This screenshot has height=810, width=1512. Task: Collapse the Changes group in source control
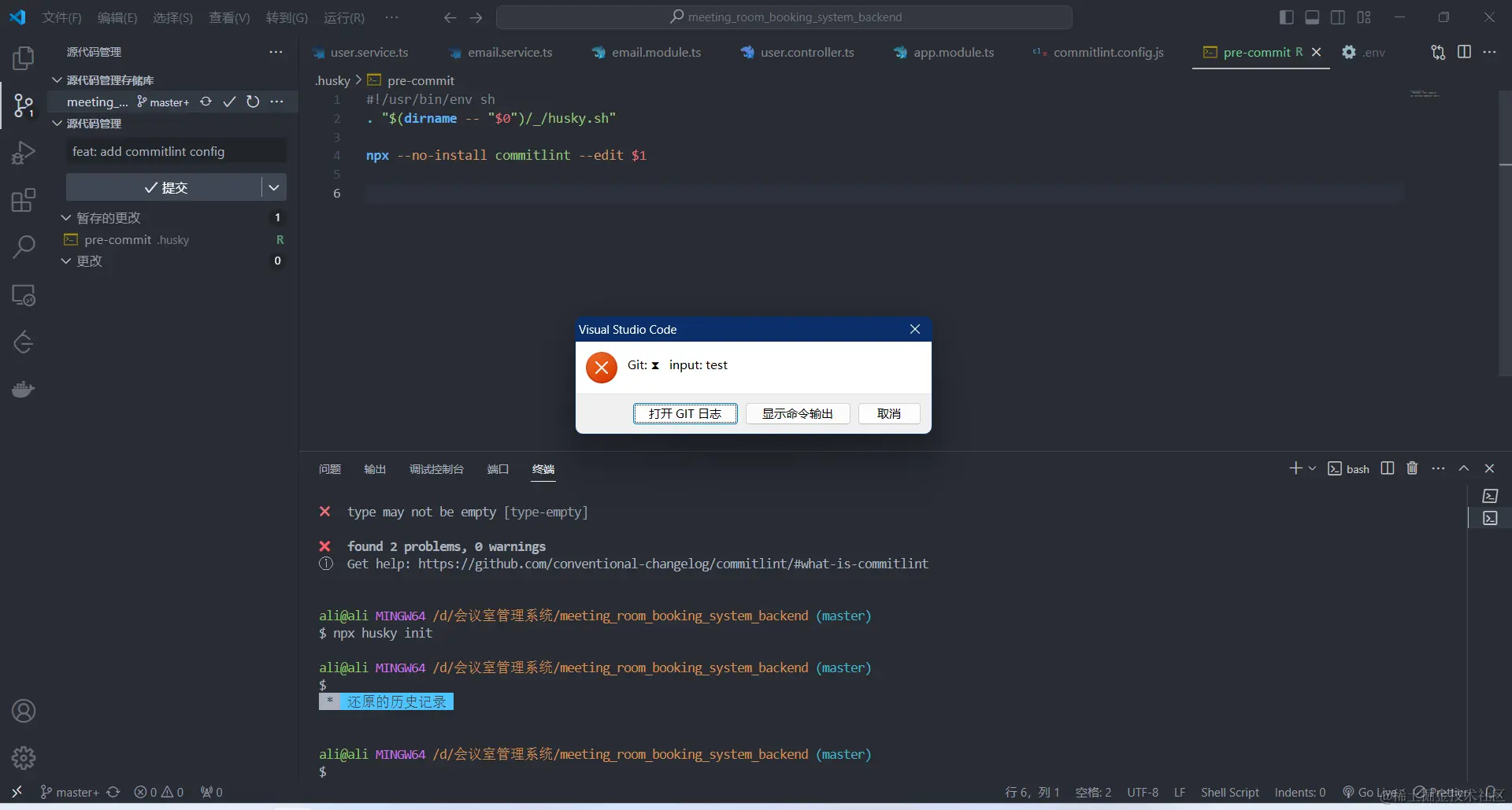pos(66,261)
